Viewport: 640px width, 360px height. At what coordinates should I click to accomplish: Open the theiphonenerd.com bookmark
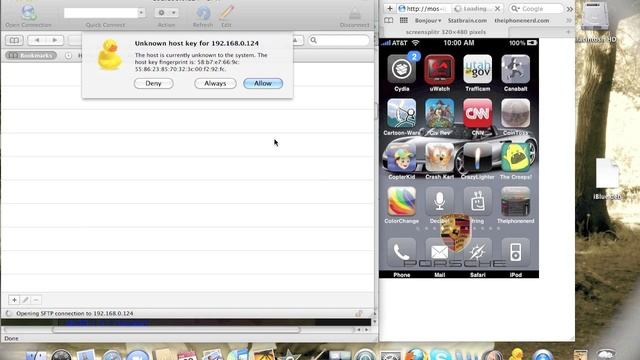[522, 20]
